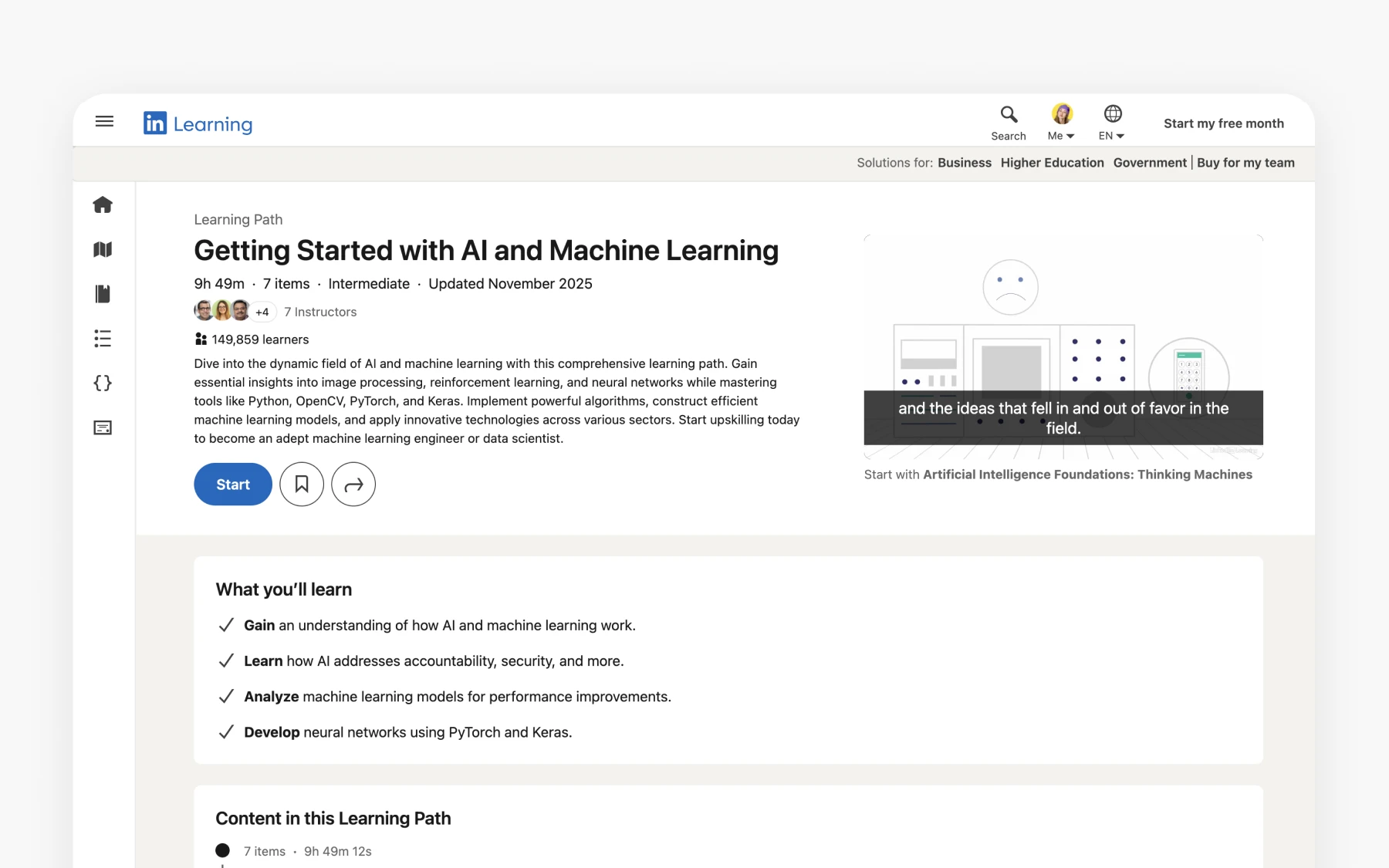Click the first instructor avatar
Screen dimensions: 1389x868
click(204, 311)
